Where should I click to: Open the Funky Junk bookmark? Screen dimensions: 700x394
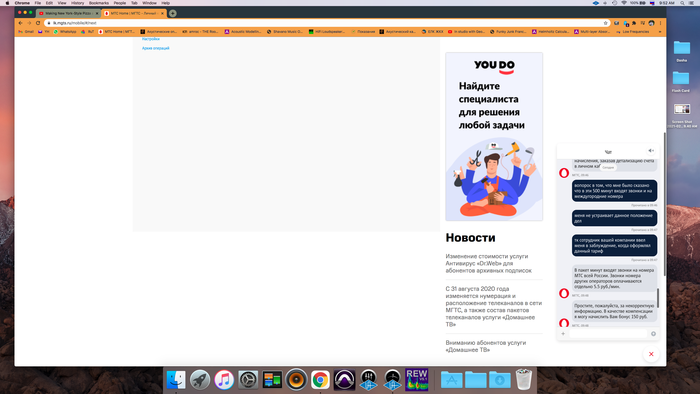point(508,32)
